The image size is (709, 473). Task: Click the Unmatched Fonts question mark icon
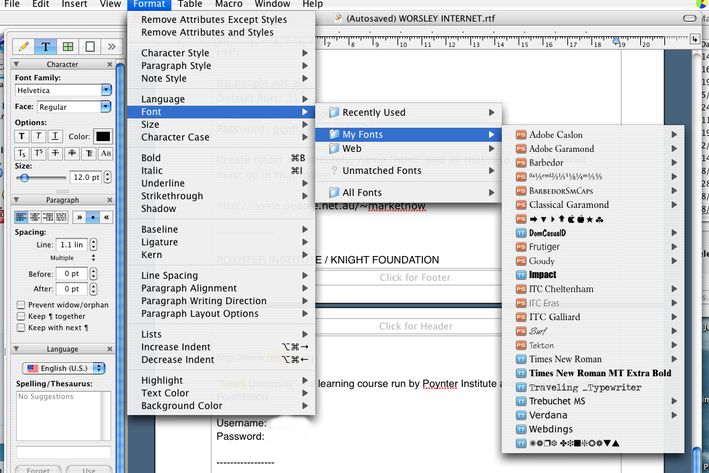(x=334, y=171)
